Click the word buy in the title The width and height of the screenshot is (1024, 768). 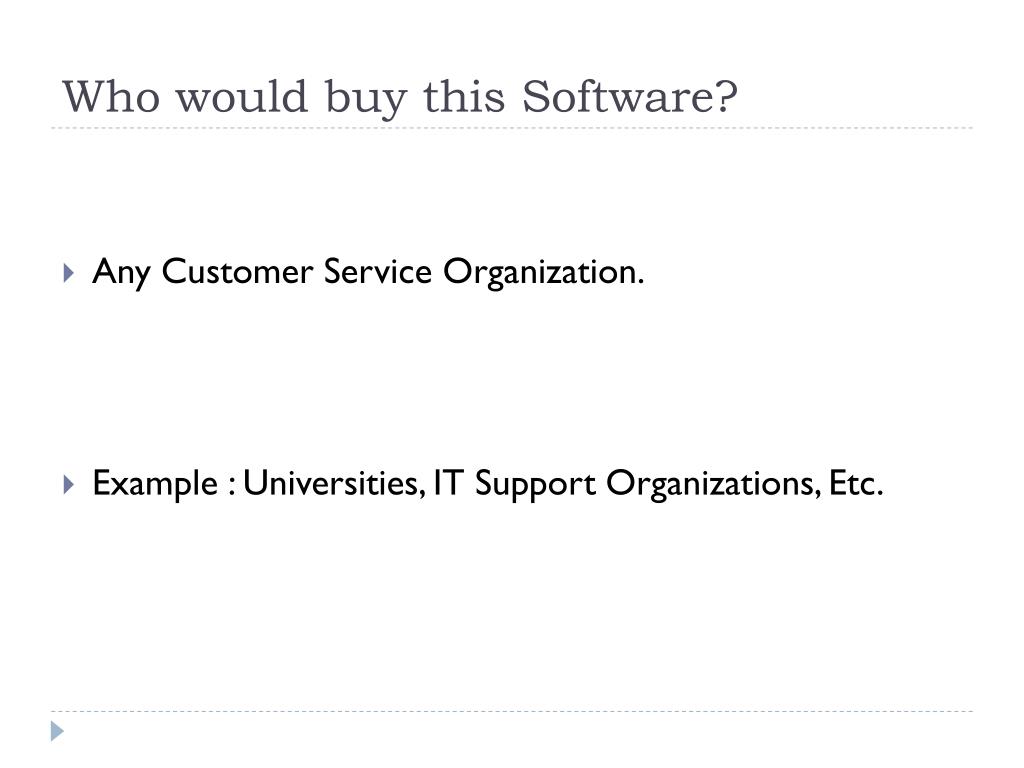[x=366, y=99]
